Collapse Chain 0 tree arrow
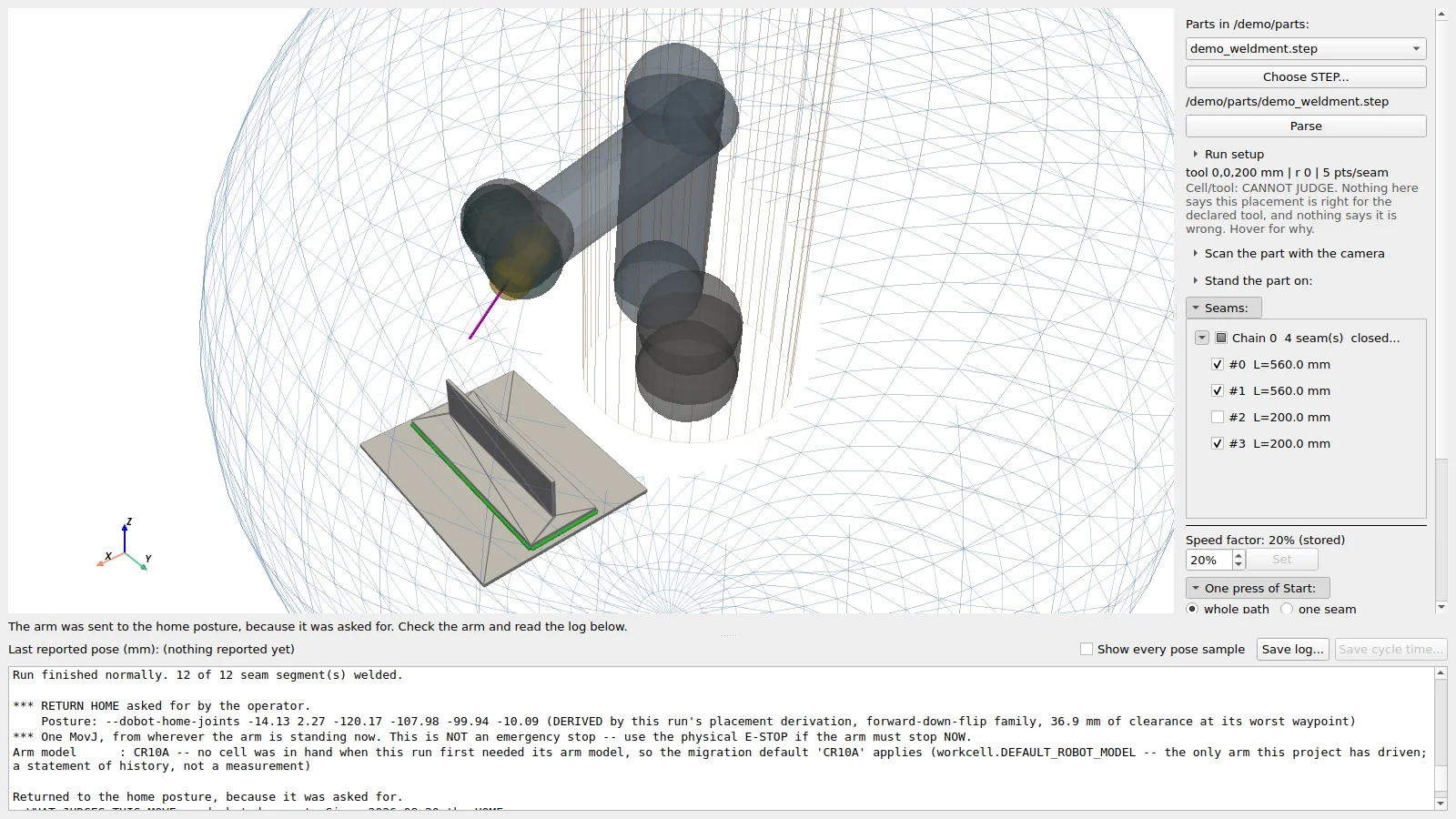 pyautogui.click(x=1202, y=338)
